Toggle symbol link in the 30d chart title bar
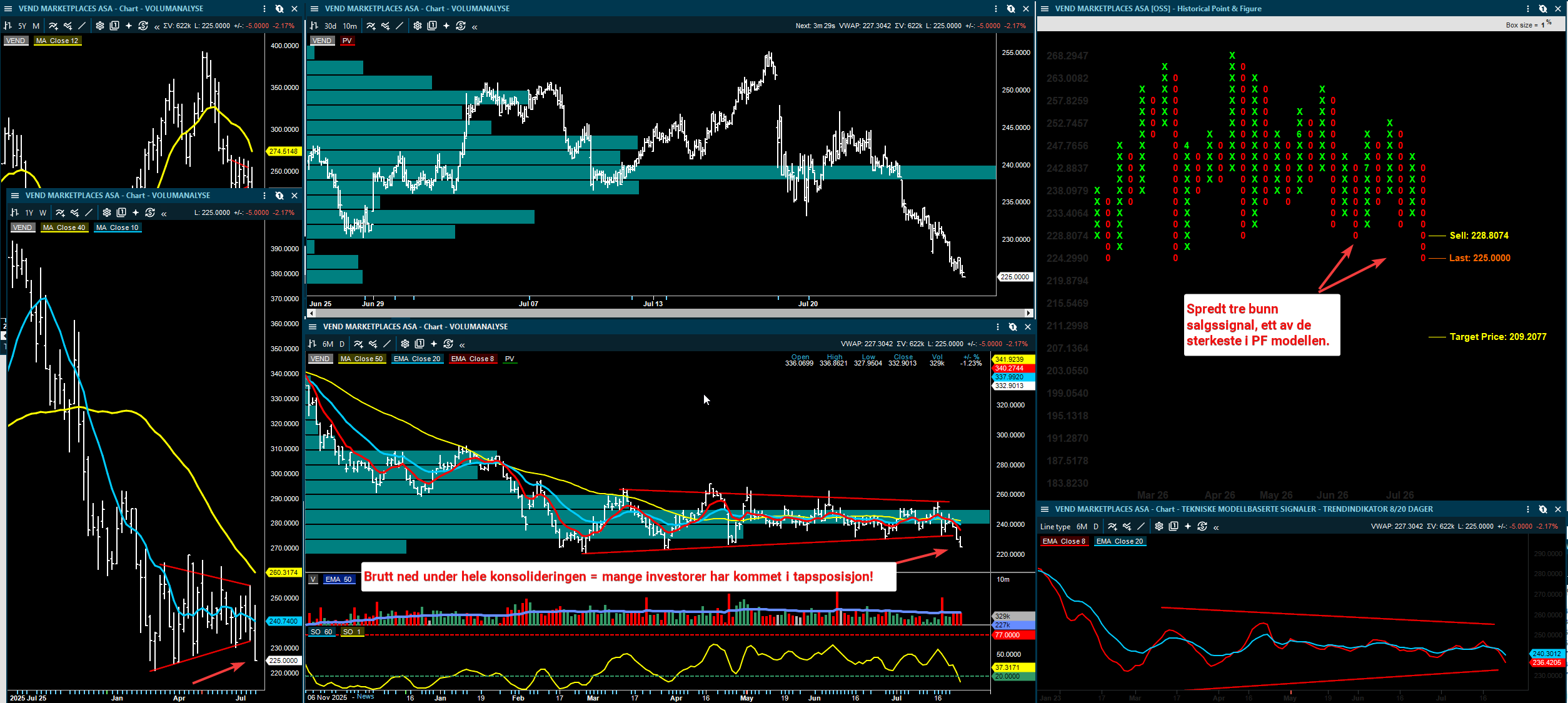This screenshot has width=1568, height=703. tap(1011, 9)
